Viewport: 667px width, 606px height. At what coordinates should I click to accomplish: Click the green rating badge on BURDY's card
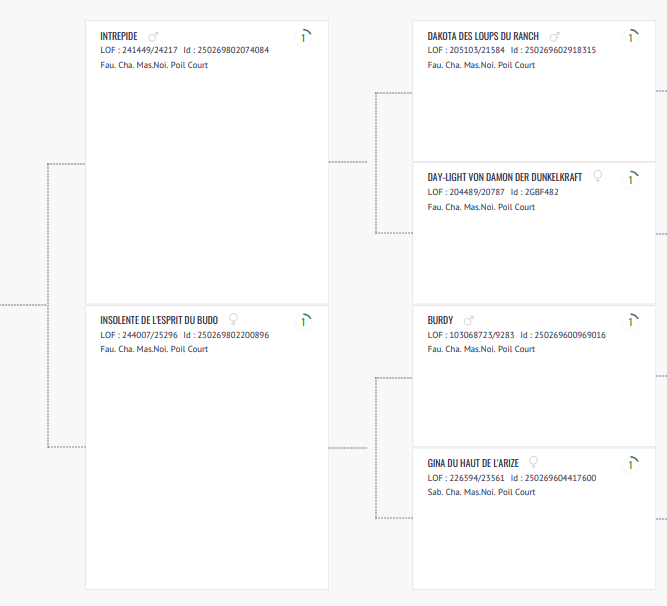click(631, 321)
